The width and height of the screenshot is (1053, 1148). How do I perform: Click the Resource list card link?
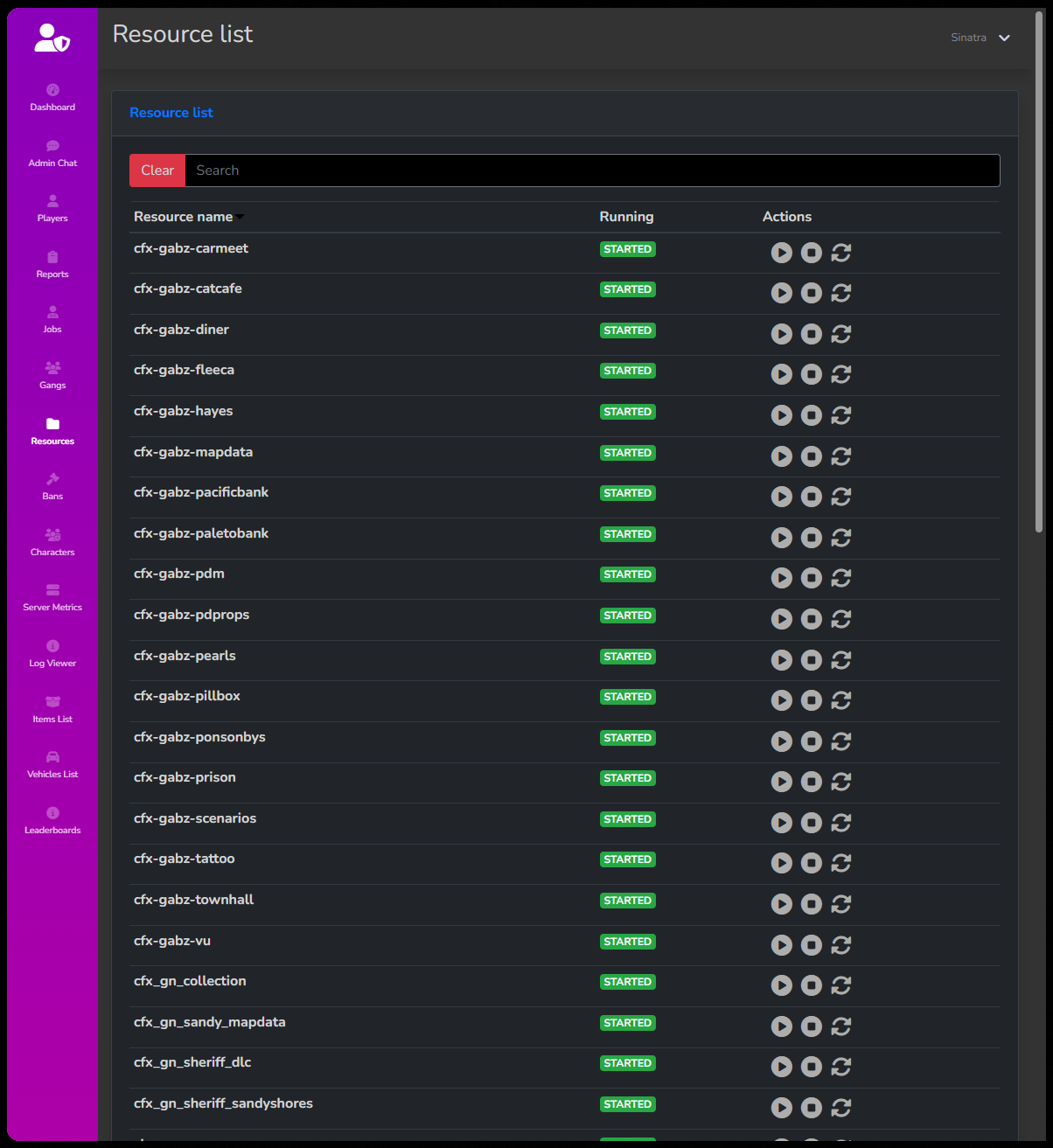(x=171, y=113)
